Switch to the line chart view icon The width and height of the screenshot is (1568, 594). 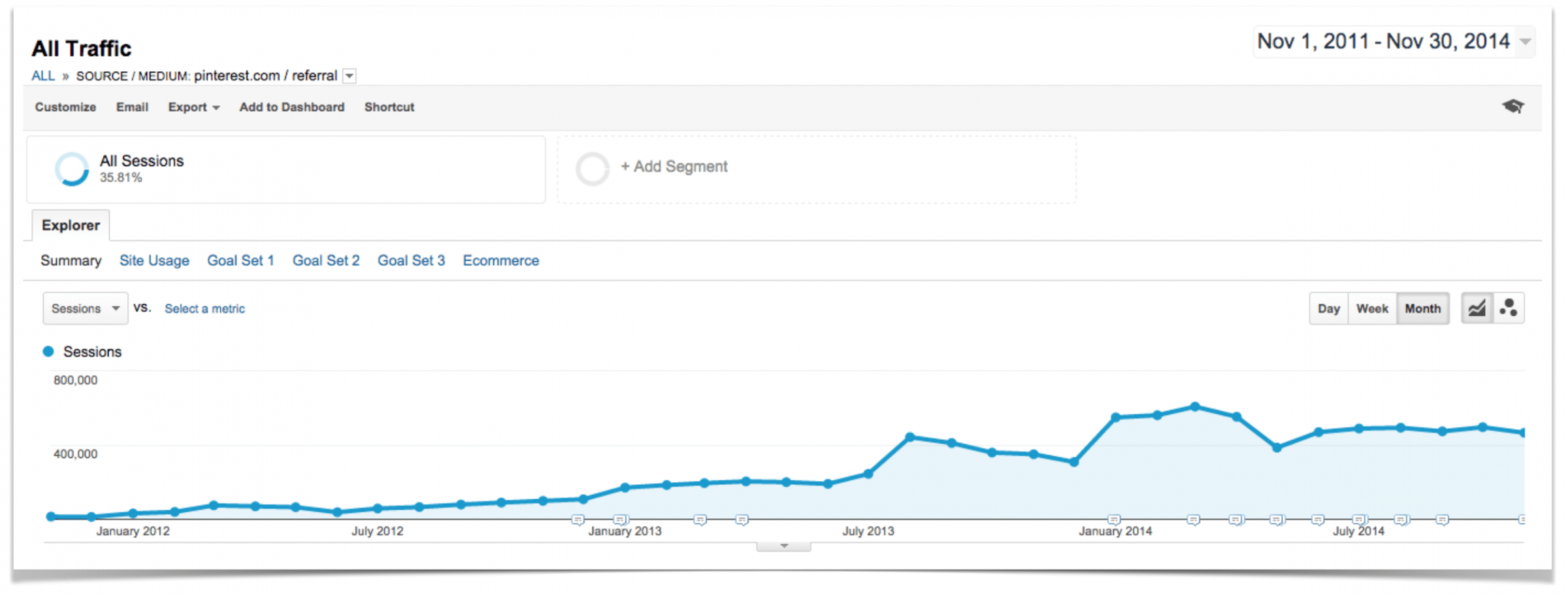1478,307
